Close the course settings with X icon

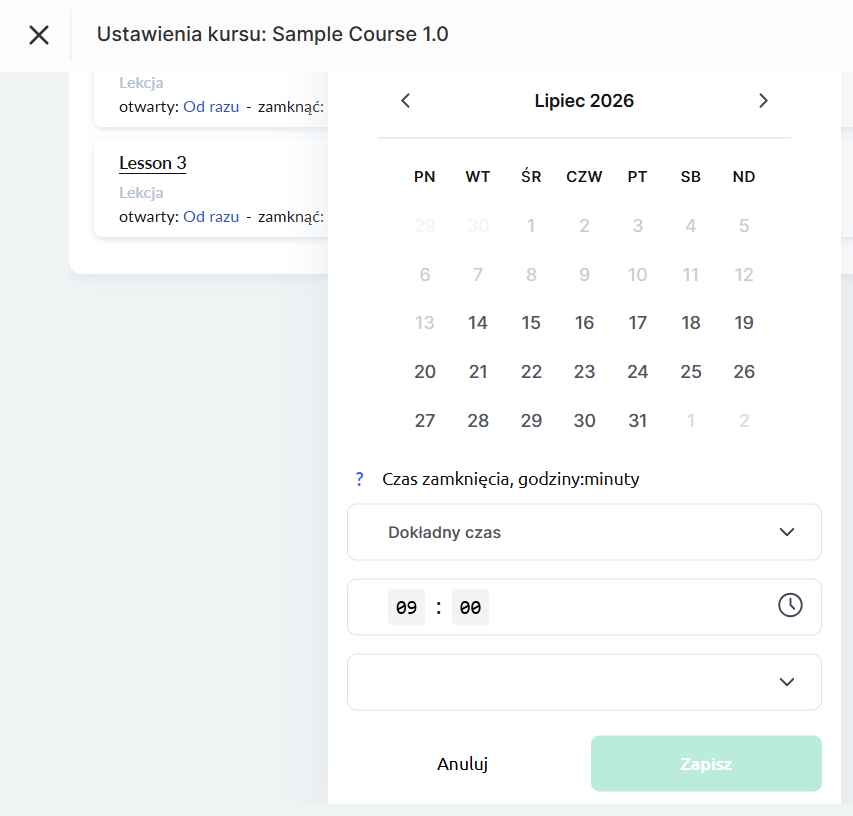[x=39, y=35]
